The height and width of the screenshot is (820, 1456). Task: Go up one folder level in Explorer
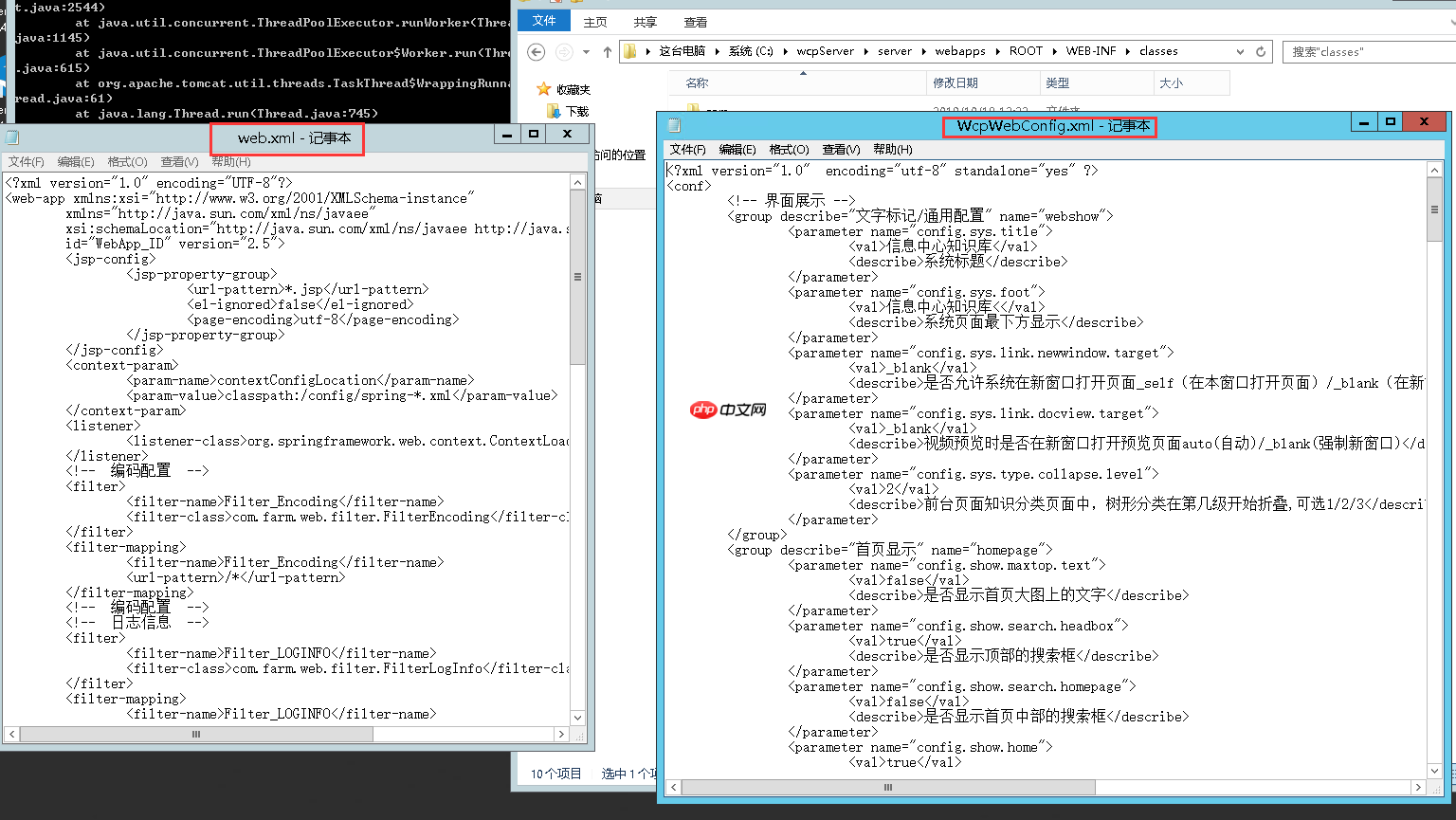pos(608,52)
